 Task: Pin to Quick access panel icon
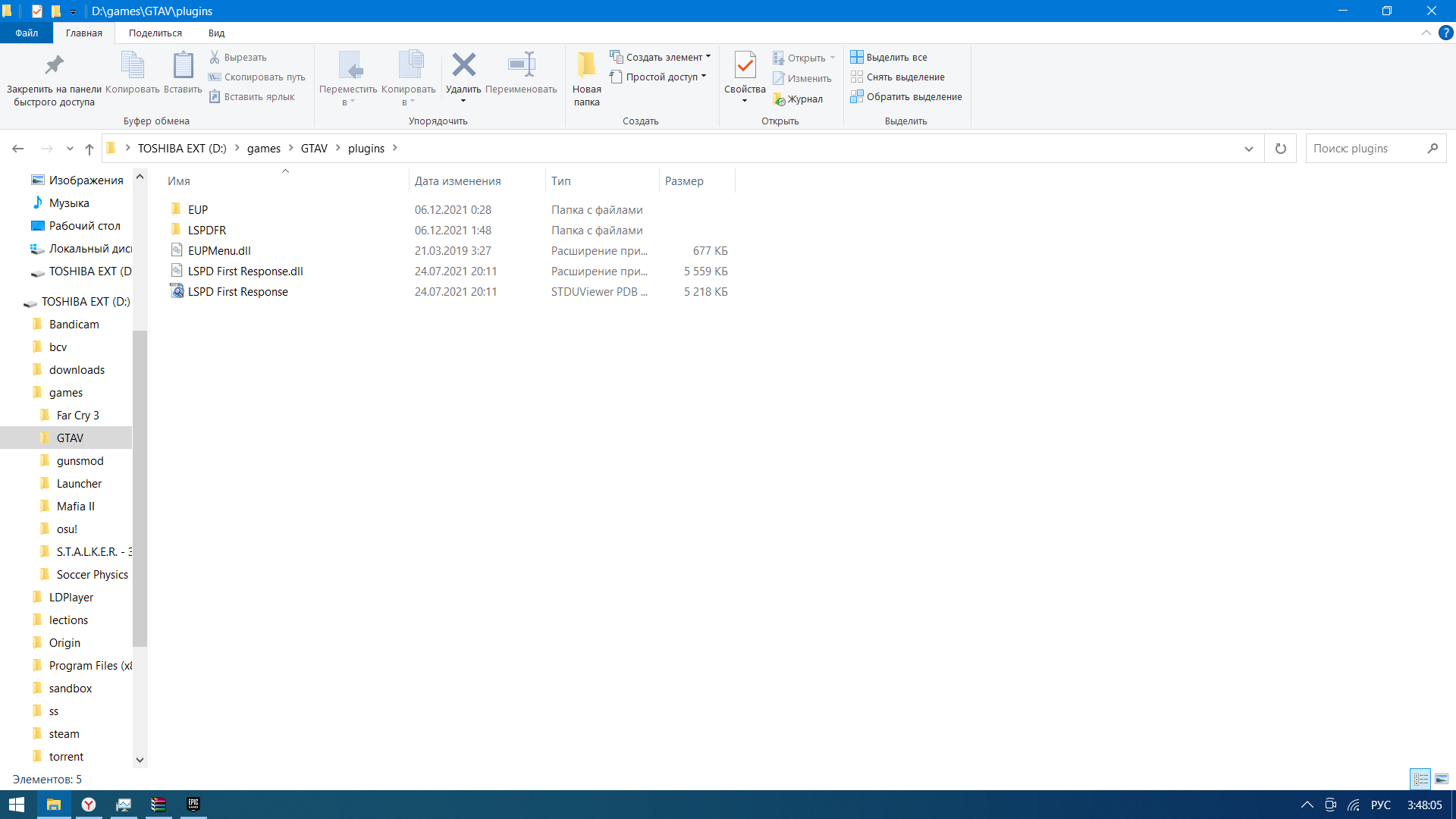point(54,66)
